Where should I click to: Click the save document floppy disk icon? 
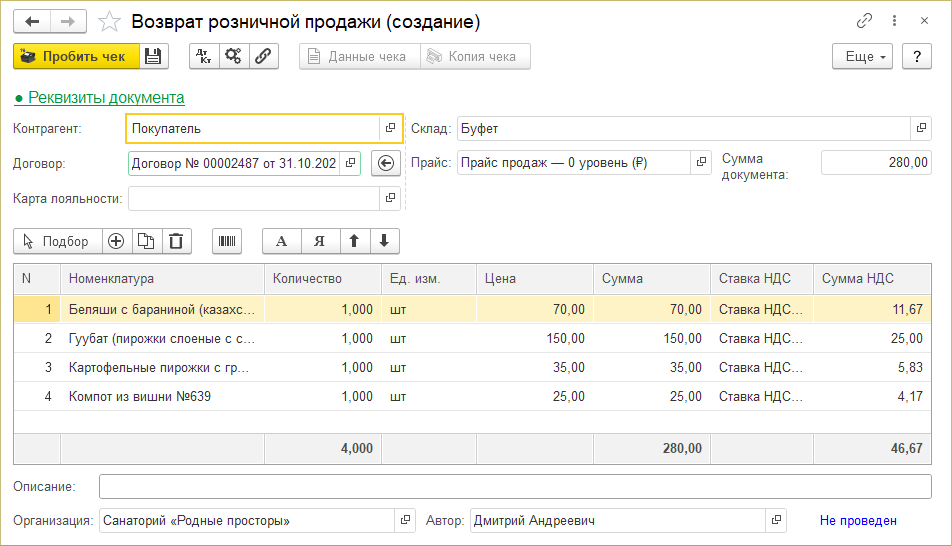(x=153, y=57)
